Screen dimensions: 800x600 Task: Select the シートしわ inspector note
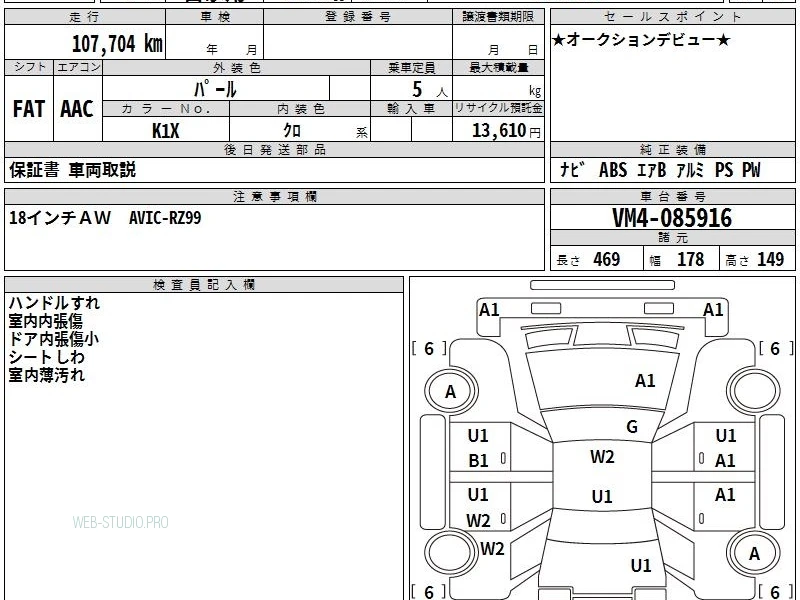(x=46, y=357)
